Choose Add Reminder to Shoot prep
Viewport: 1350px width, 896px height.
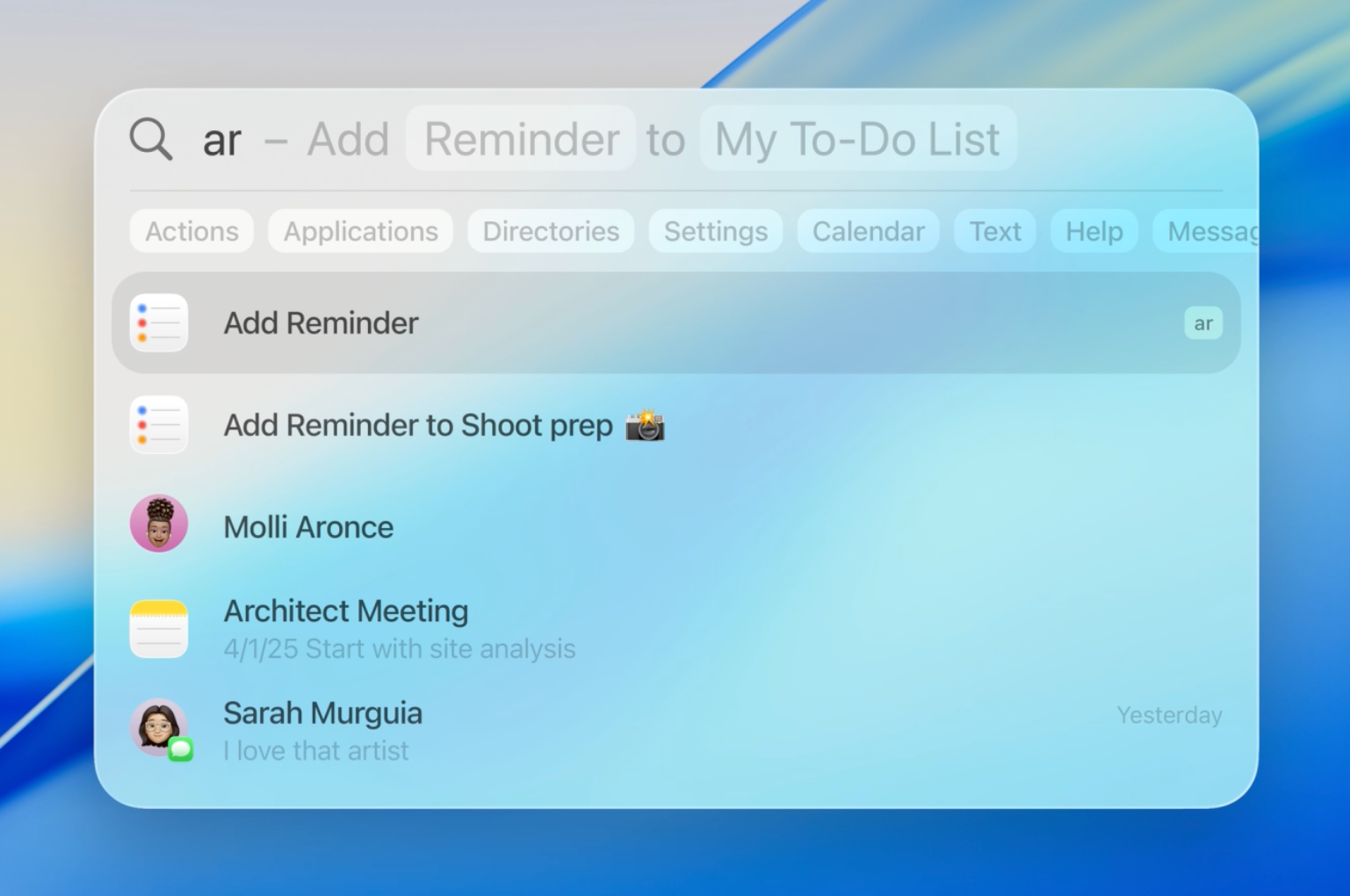[676, 425]
